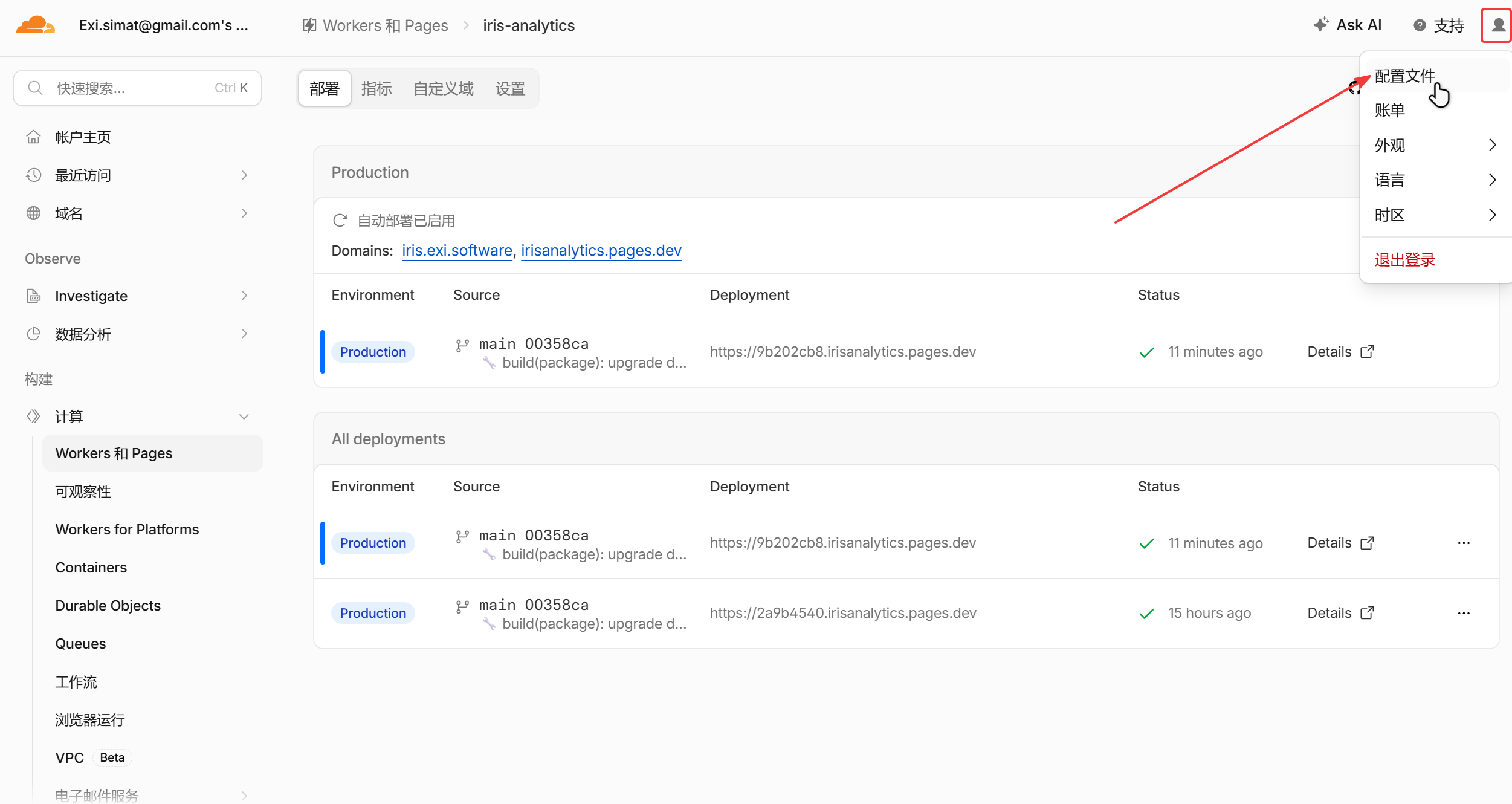Switch to the 自定义域 tab
Screen dimensions: 1512x804
pos(444,89)
